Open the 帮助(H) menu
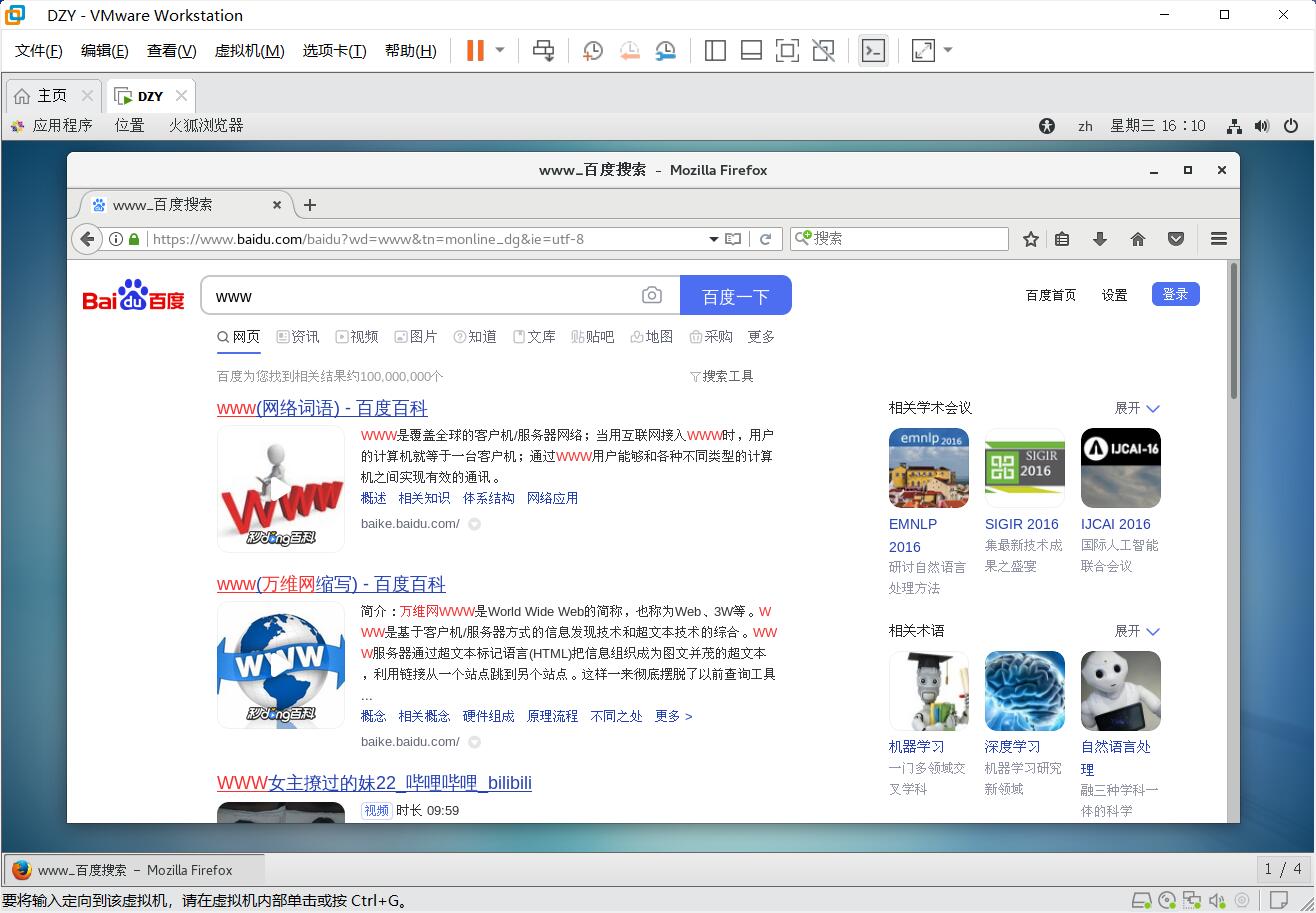 pos(410,51)
